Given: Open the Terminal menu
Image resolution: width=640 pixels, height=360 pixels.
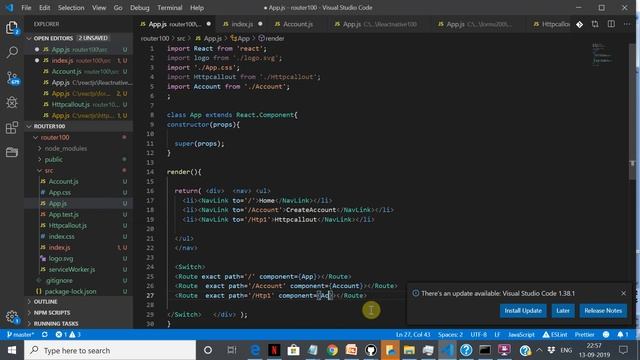Looking at the screenshot, I should point(169,8).
